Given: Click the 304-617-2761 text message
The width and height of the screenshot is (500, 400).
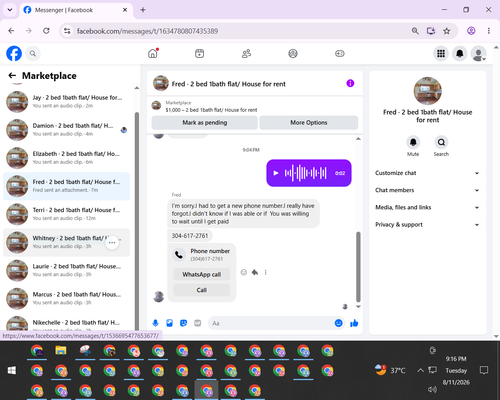Looking at the screenshot, I should point(190,236).
